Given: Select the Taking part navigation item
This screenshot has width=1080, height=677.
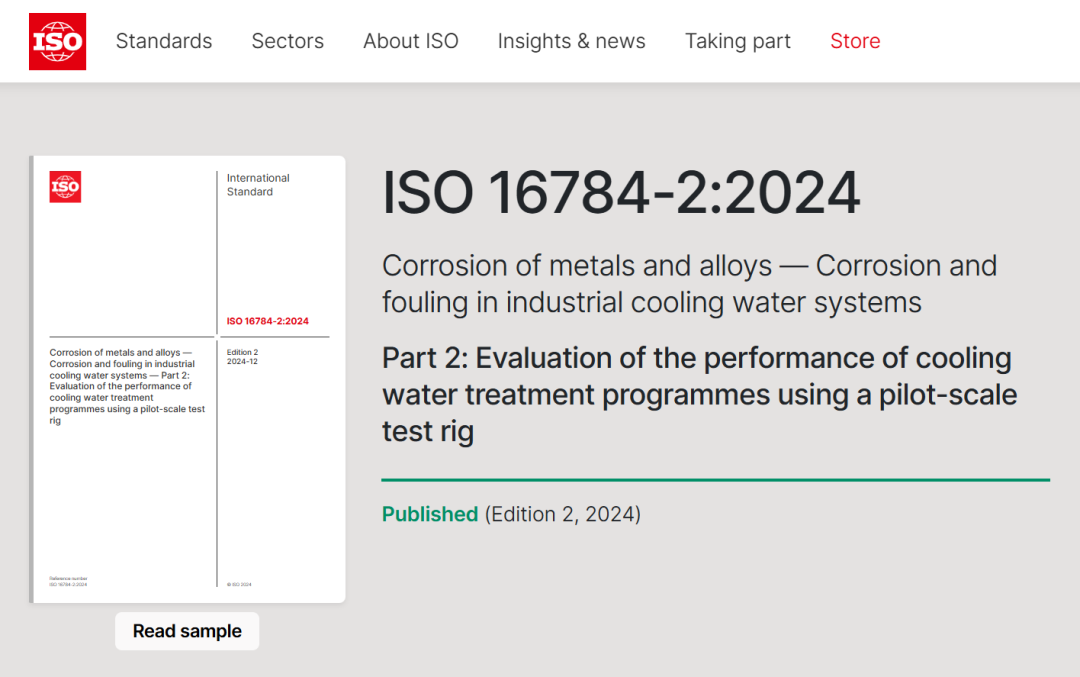Looking at the screenshot, I should 737,41.
